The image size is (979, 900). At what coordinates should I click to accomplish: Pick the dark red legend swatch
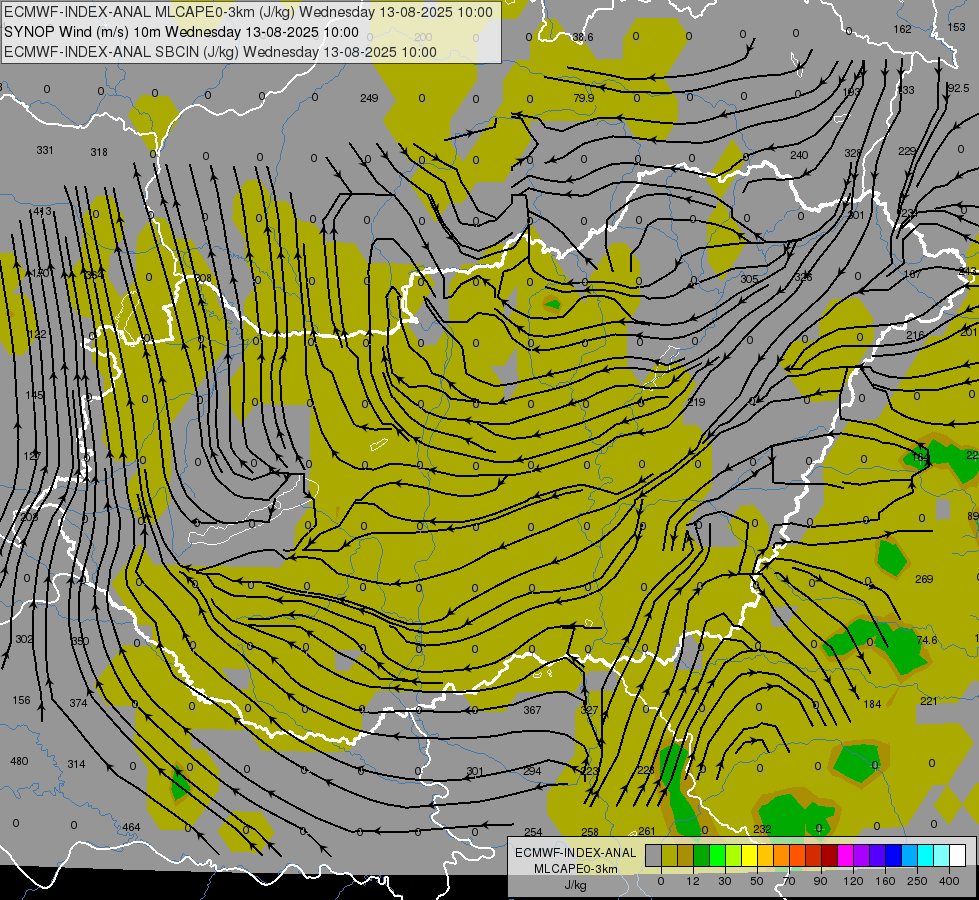(830, 855)
